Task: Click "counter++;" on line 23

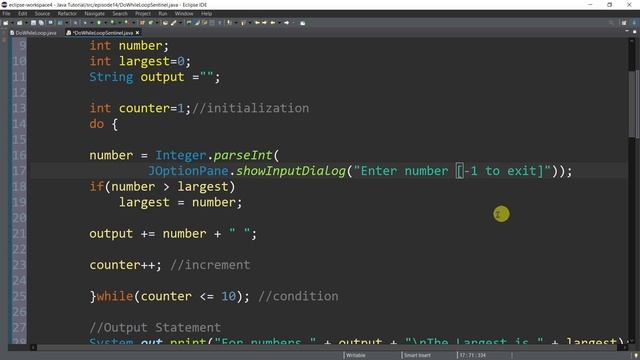Action: [x=126, y=265]
